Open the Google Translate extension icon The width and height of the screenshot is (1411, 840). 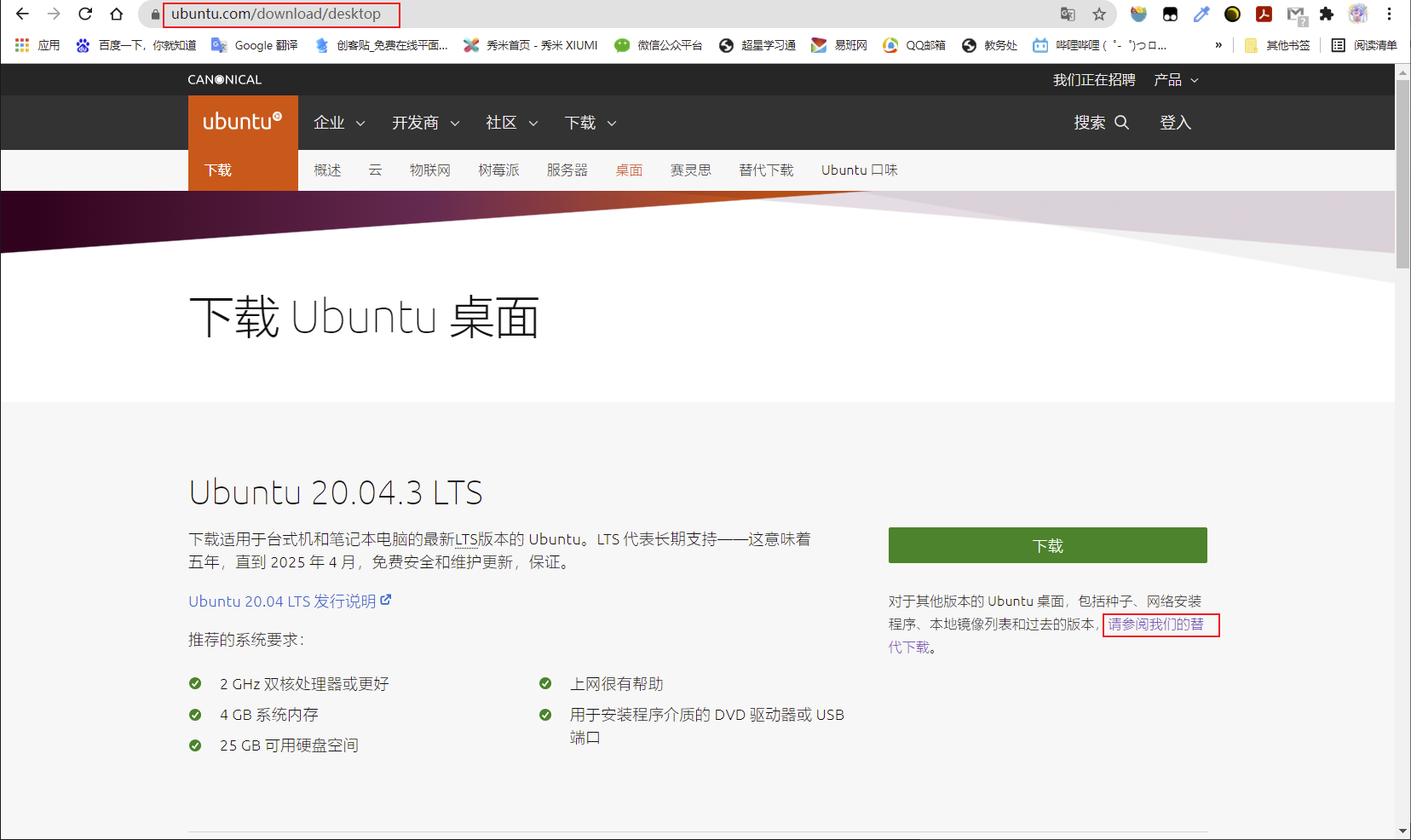click(x=1068, y=14)
